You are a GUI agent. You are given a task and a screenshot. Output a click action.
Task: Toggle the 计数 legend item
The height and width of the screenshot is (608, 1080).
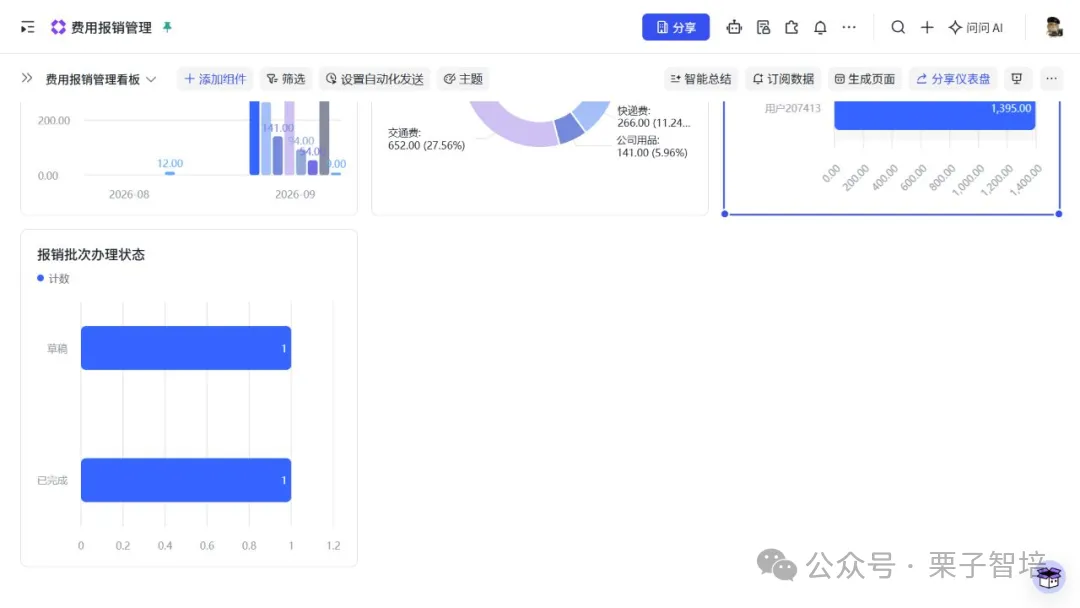53,278
